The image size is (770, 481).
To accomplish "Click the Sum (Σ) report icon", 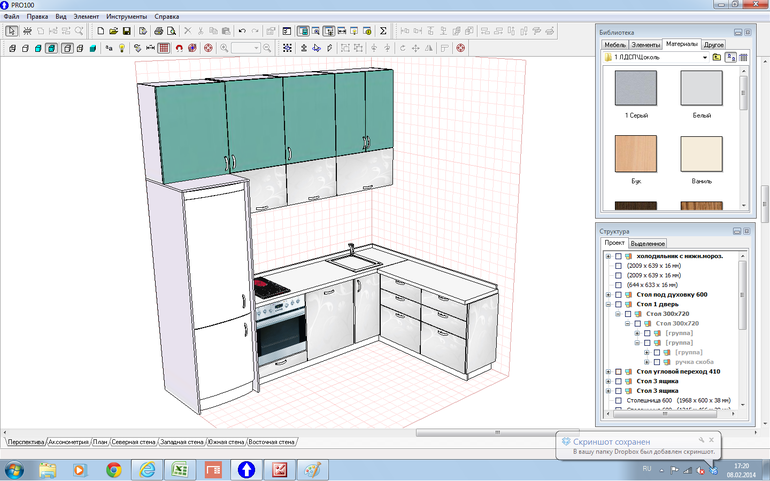I will click(x=384, y=31).
